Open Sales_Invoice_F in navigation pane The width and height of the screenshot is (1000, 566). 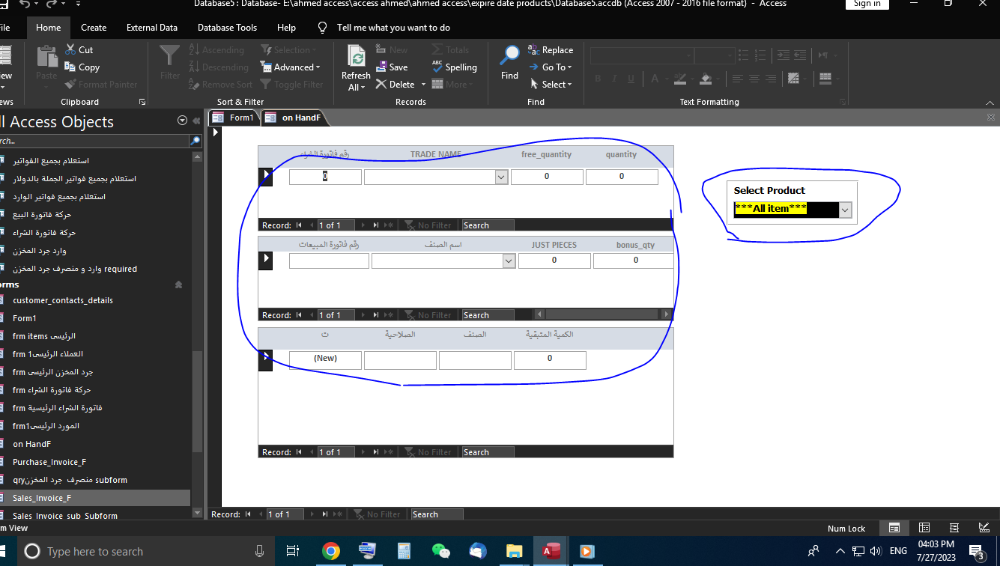(42, 497)
